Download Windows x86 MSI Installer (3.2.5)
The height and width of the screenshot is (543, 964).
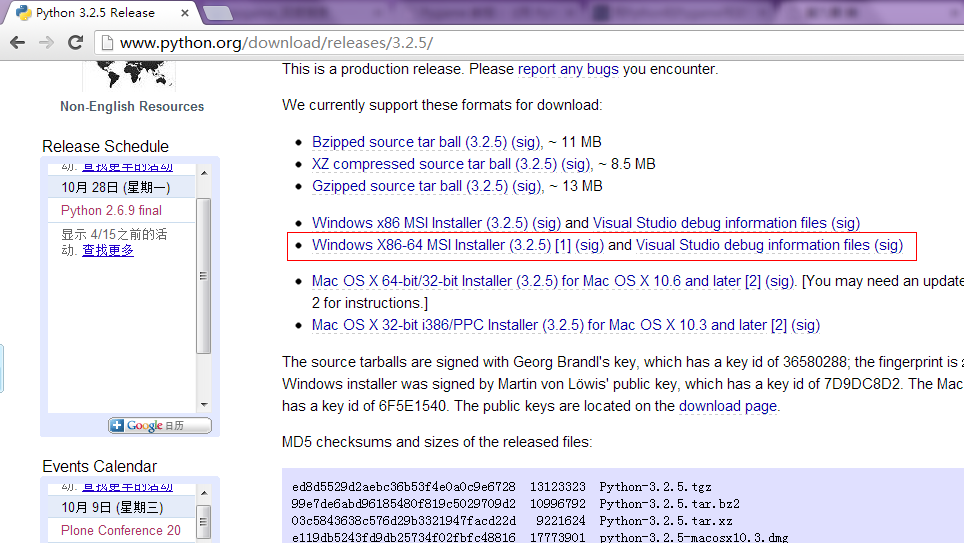coord(420,223)
